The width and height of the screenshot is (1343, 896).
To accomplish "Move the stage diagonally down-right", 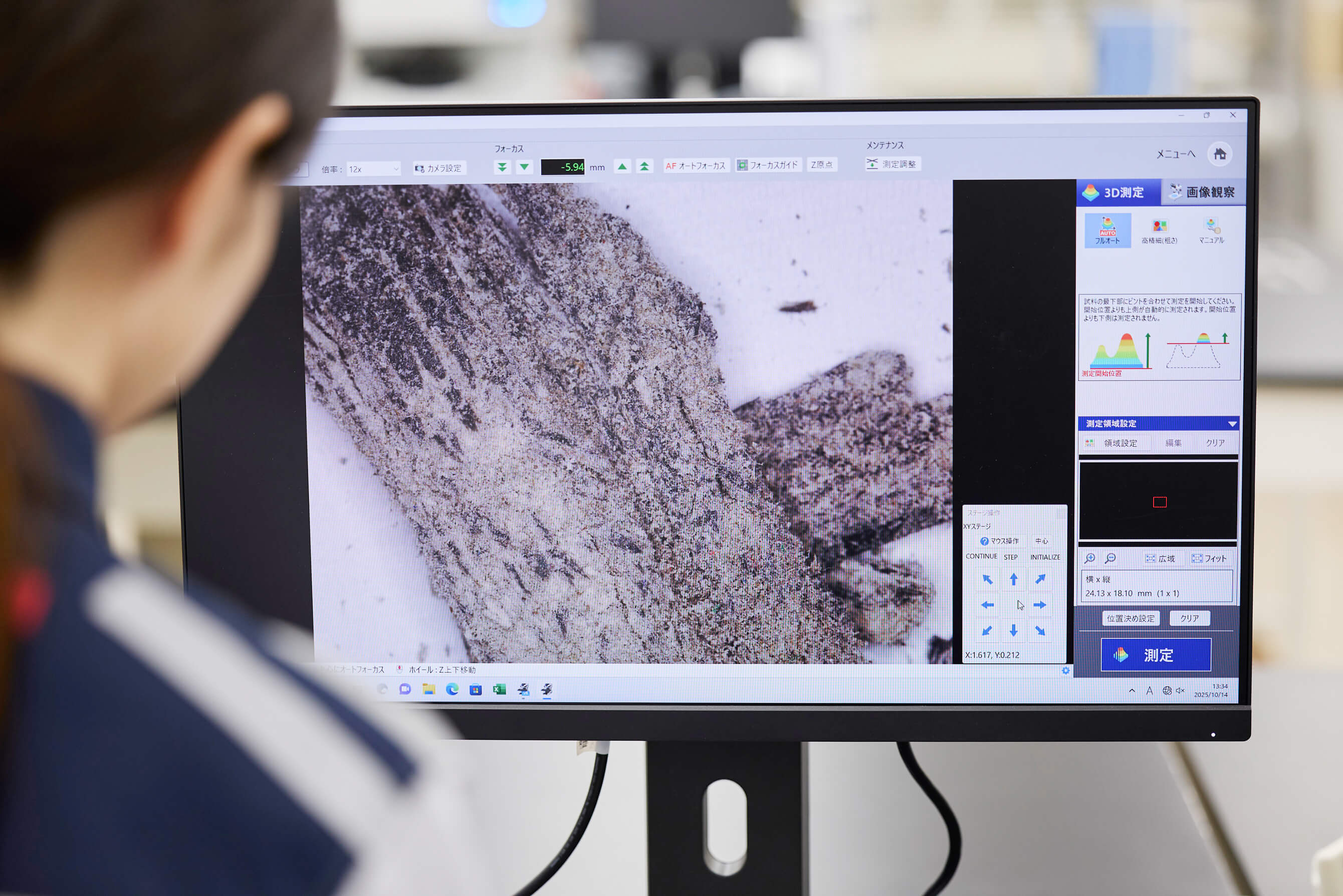I will click(1040, 631).
